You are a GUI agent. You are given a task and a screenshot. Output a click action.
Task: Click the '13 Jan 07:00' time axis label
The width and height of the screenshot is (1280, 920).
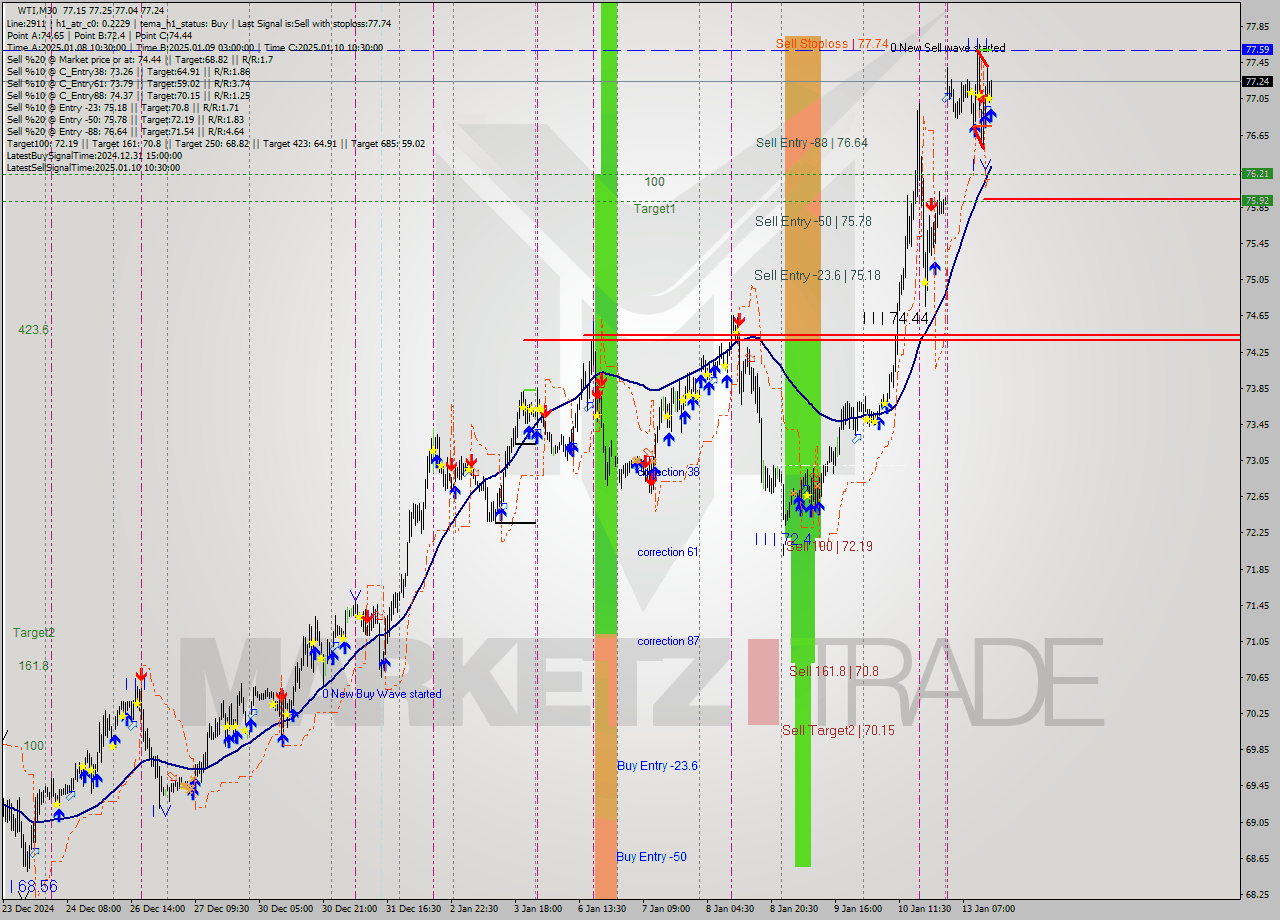coord(988,909)
